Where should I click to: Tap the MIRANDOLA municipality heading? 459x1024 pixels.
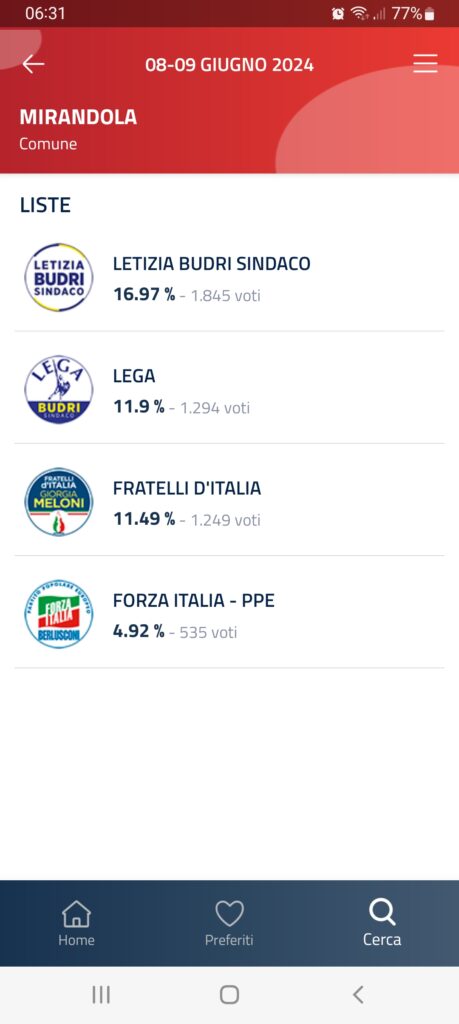click(78, 118)
